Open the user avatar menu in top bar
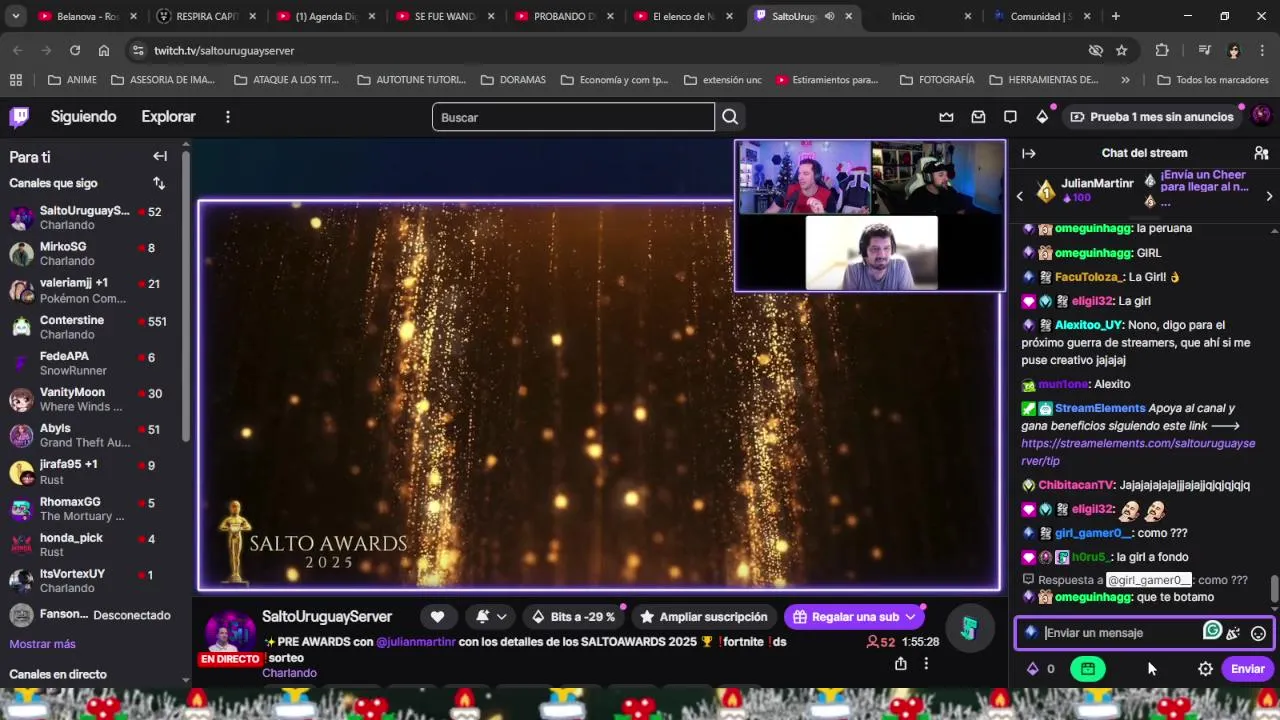Viewport: 1280px width, 720px height. point(1261,116)
